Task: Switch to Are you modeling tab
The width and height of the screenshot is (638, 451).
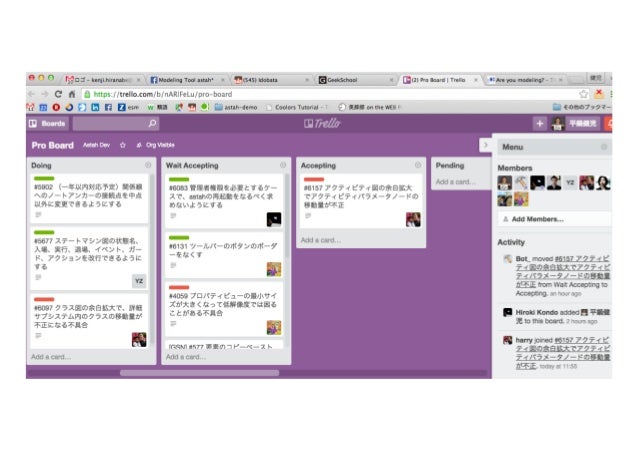Action: click(x=524, y=80)
